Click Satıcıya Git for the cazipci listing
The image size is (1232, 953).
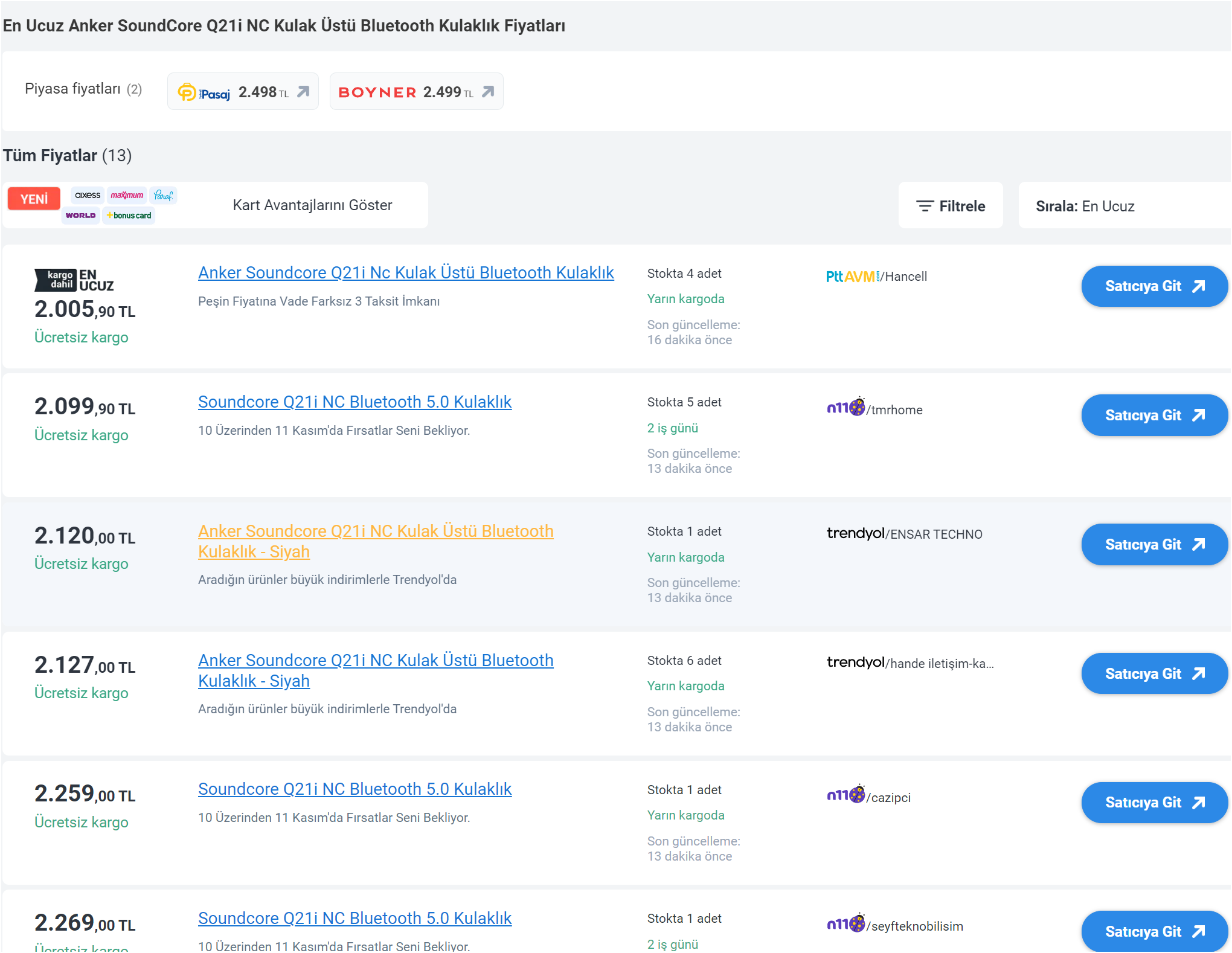point(1153,803)
